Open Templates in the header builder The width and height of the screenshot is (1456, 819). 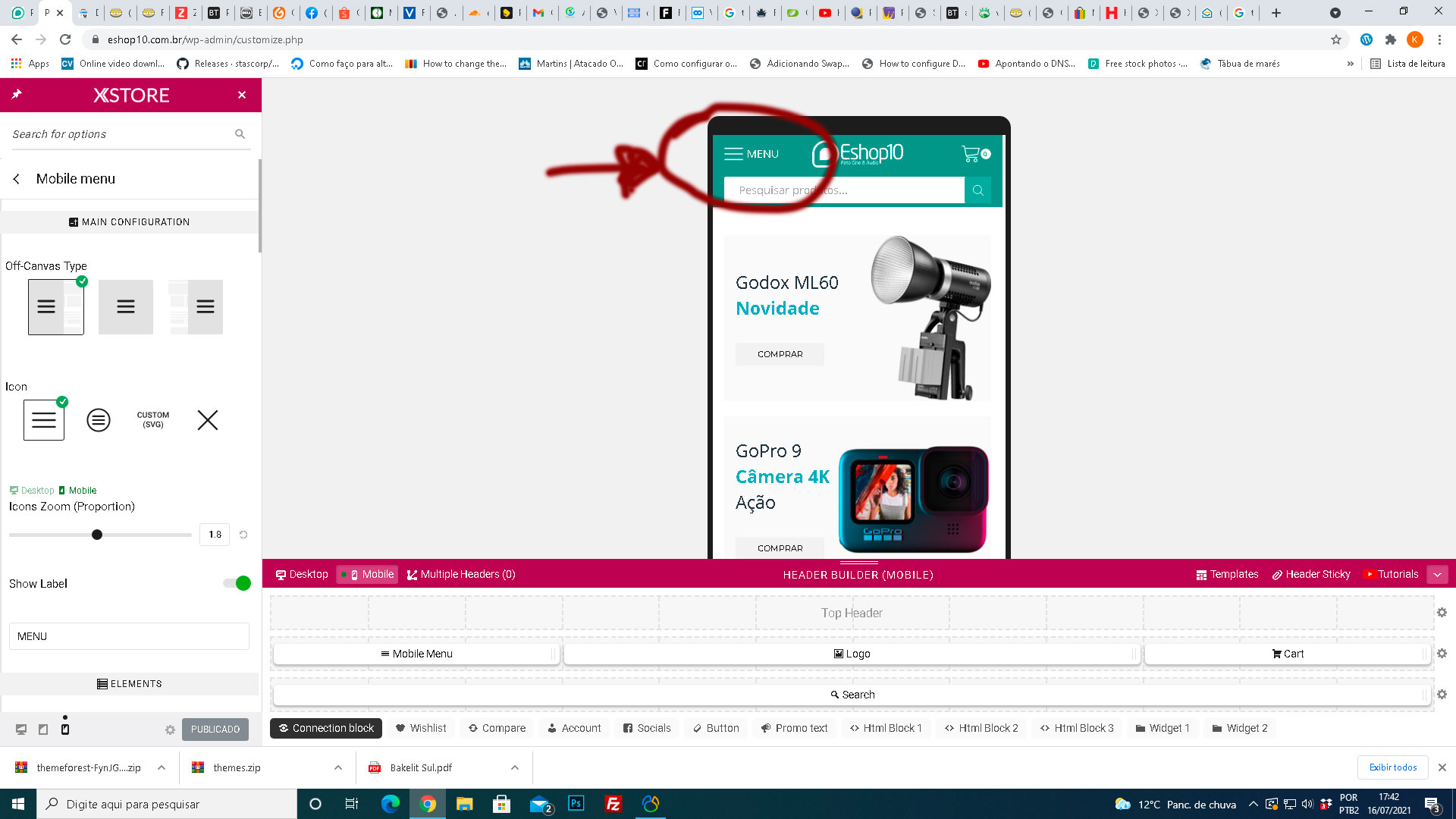coord(1228,574)
